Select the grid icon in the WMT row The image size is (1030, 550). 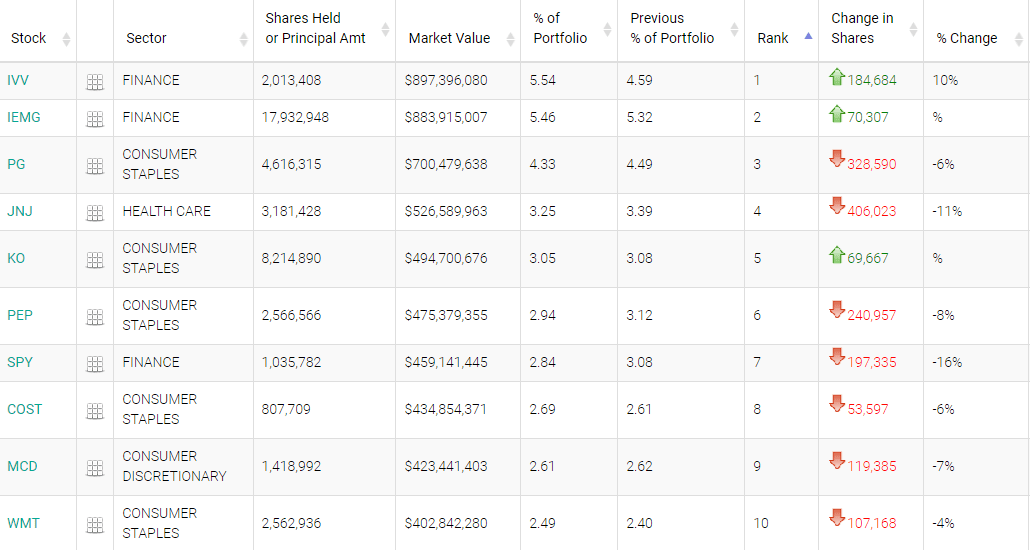[95, 525]
